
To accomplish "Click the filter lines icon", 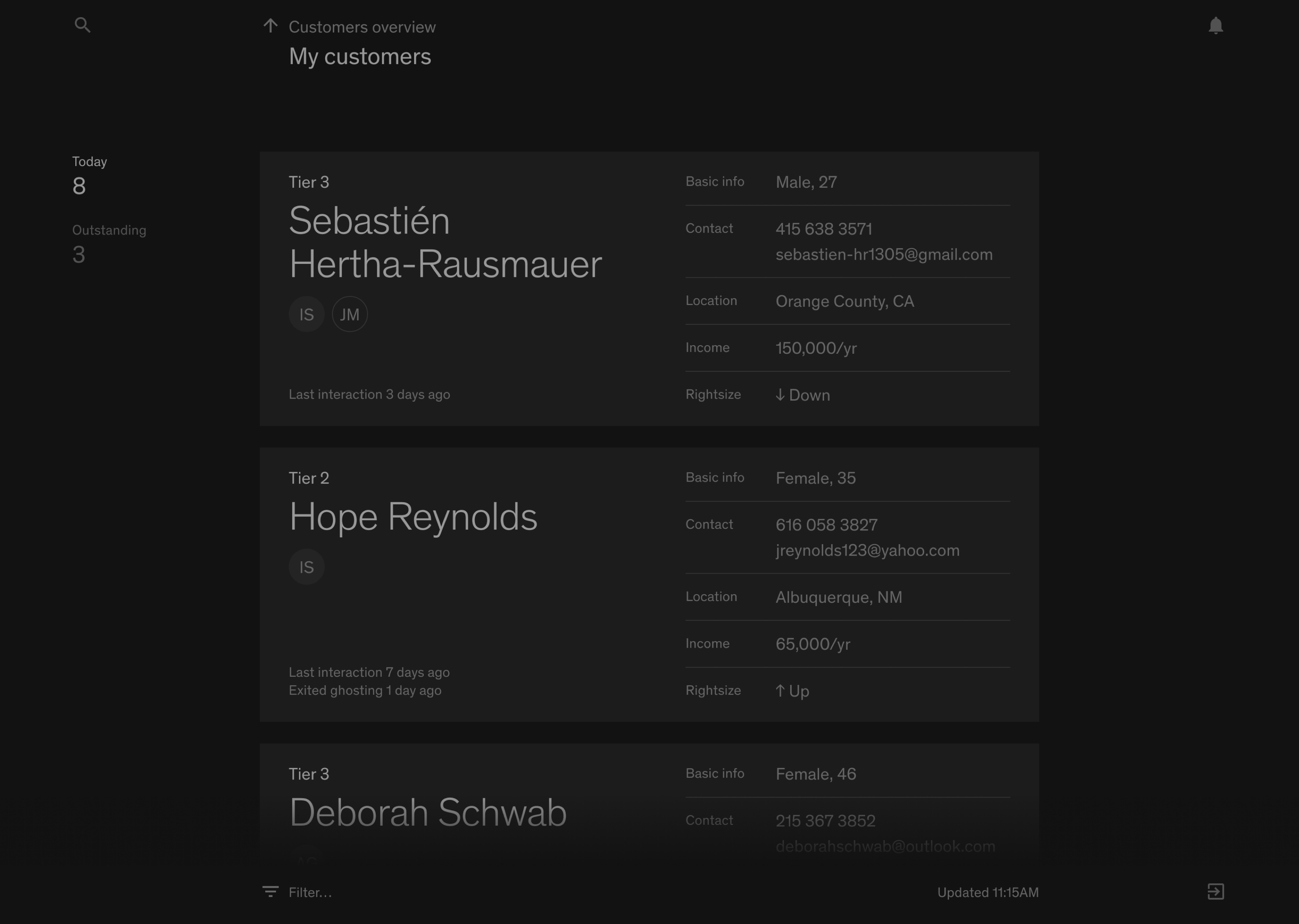I will coord(270,891).
